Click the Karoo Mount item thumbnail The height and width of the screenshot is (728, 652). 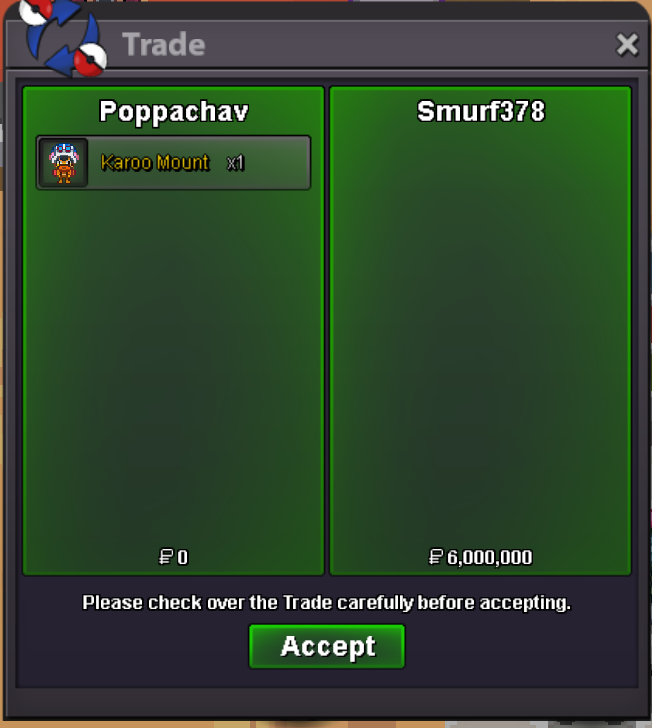click(x=64, y=163)
